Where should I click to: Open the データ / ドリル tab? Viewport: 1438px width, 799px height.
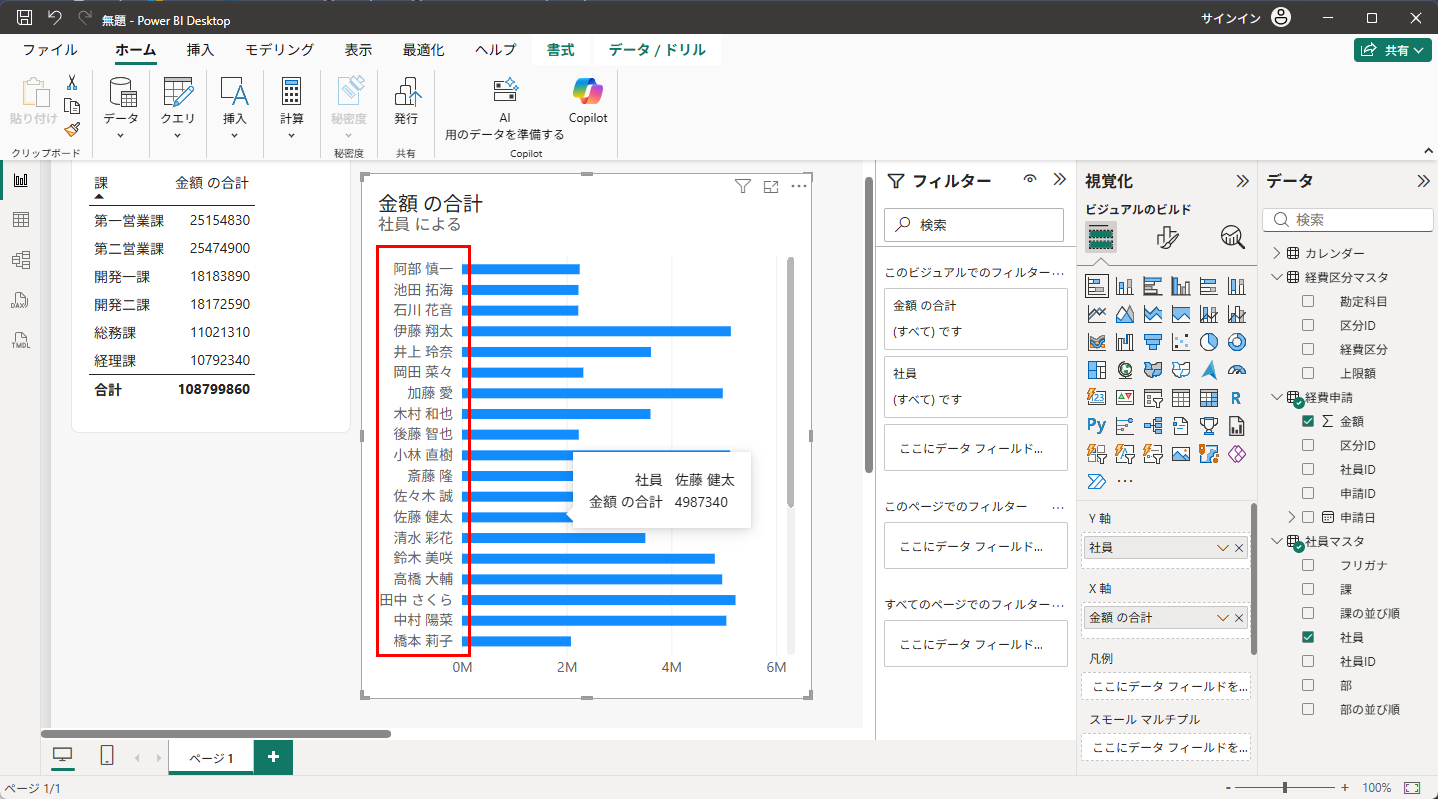(657, 50)
